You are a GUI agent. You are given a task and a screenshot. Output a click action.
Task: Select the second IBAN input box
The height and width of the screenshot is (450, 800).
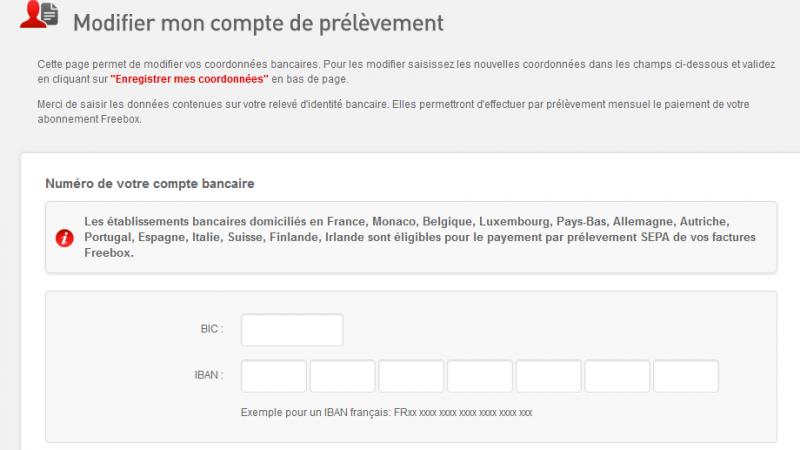point(342,376)
